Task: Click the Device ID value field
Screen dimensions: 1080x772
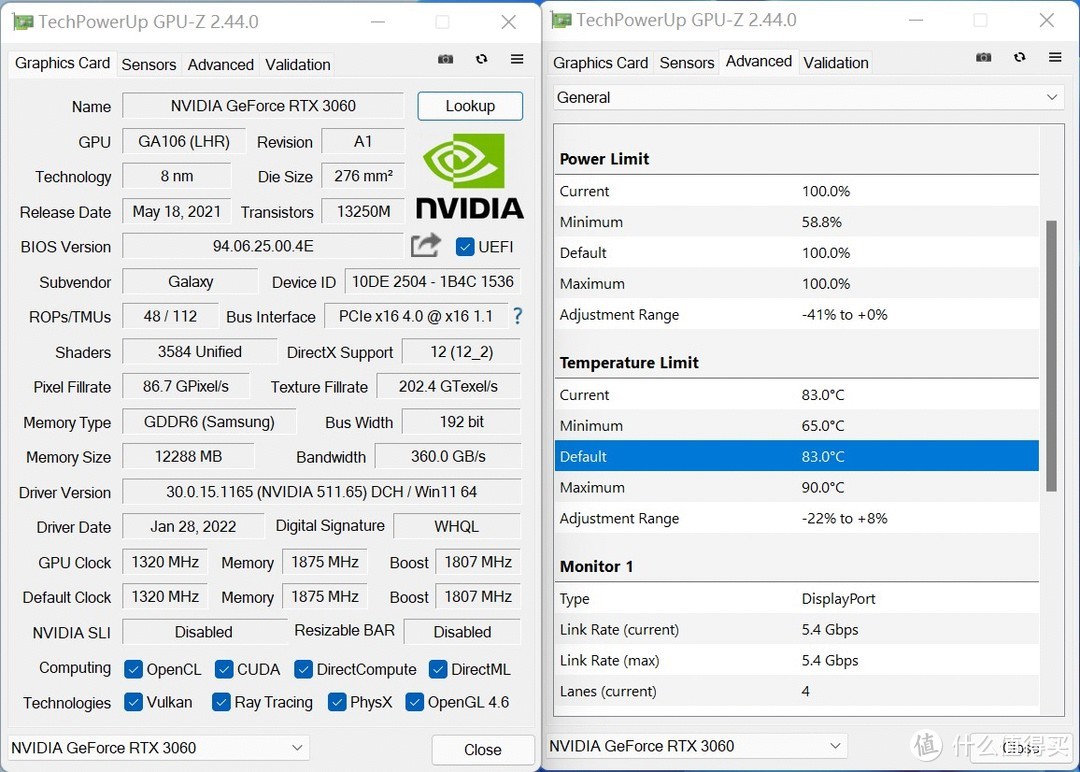Action: tap(433, 282)
